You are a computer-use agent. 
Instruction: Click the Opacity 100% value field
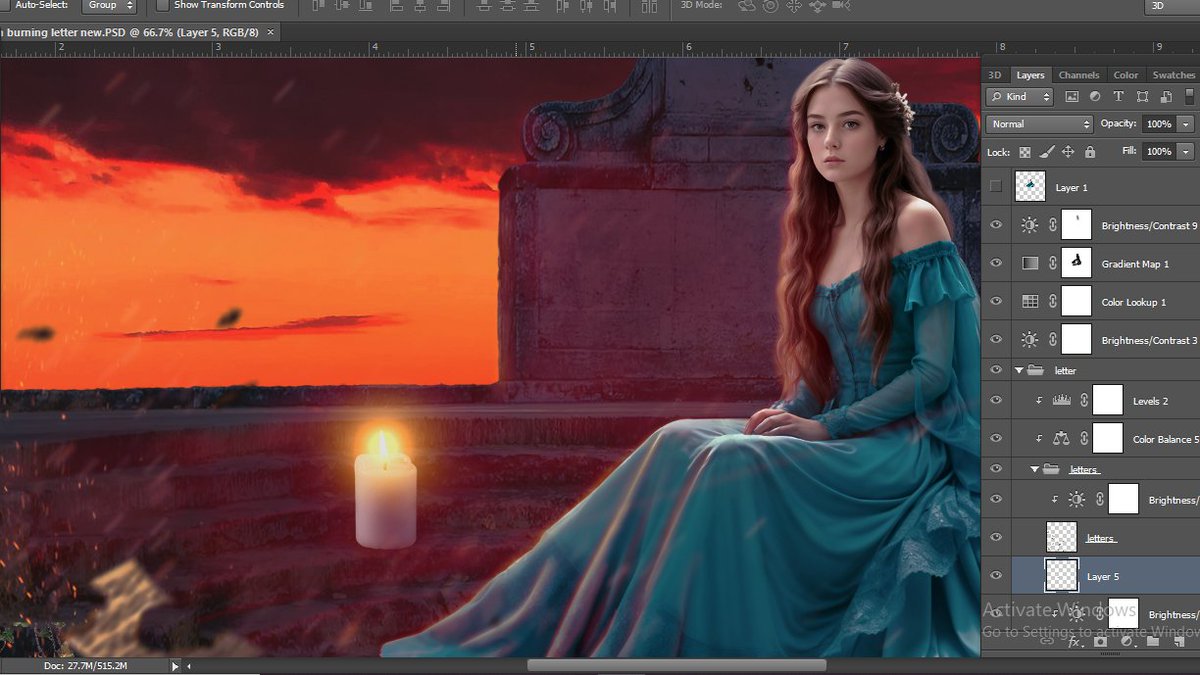(1159, 124)
